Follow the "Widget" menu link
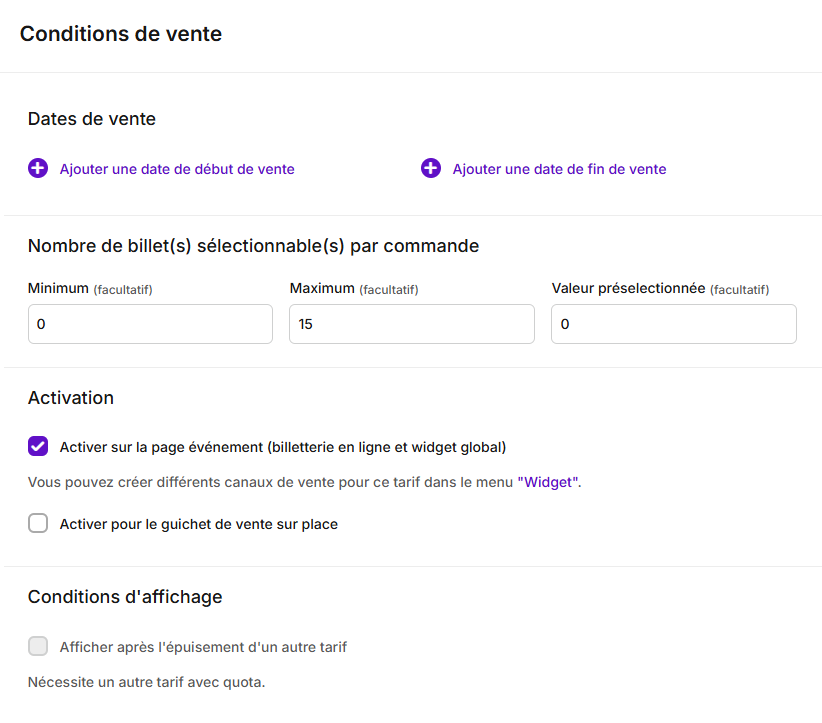 click(x=548, y=482)
